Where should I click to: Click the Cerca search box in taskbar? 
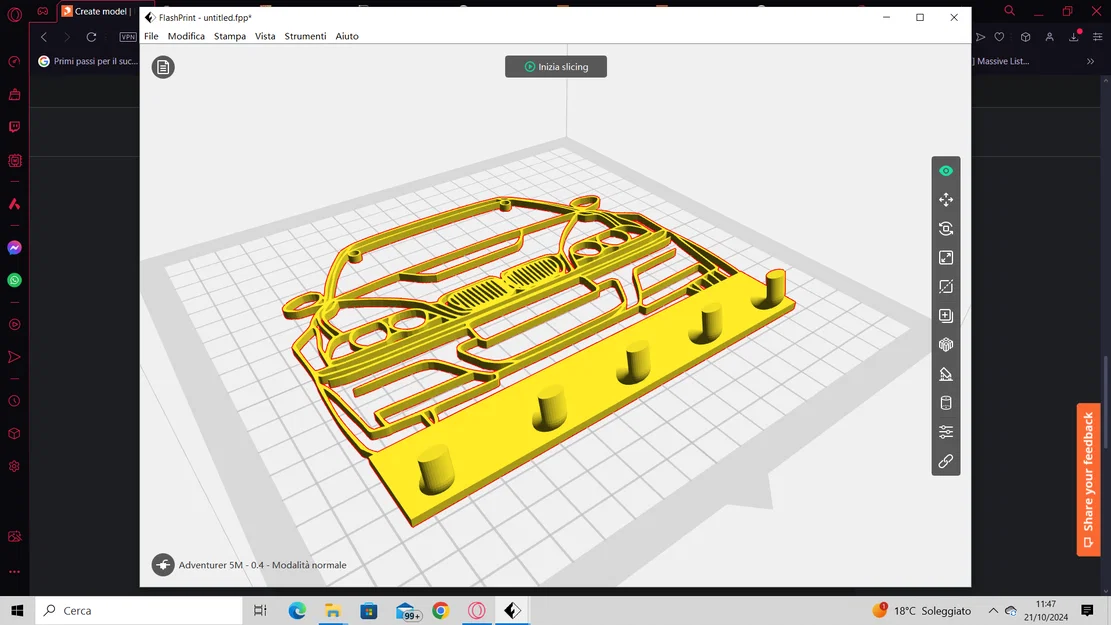[x=140, y=610]
